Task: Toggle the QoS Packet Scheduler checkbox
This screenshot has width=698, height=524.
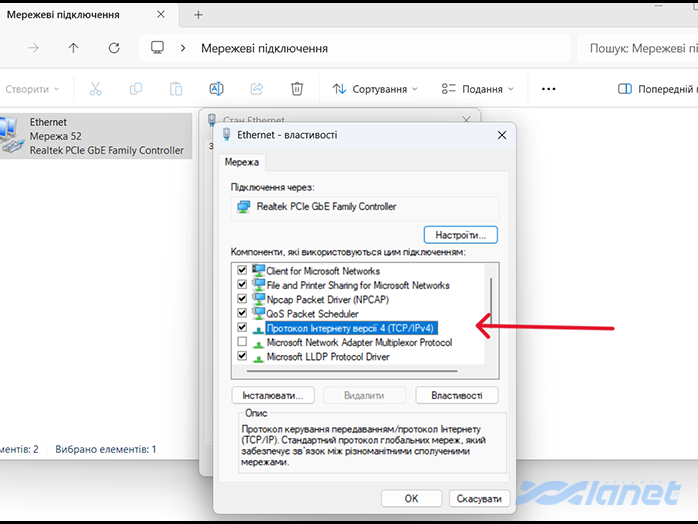Action: pyautogui.click(x=241, y=313)
